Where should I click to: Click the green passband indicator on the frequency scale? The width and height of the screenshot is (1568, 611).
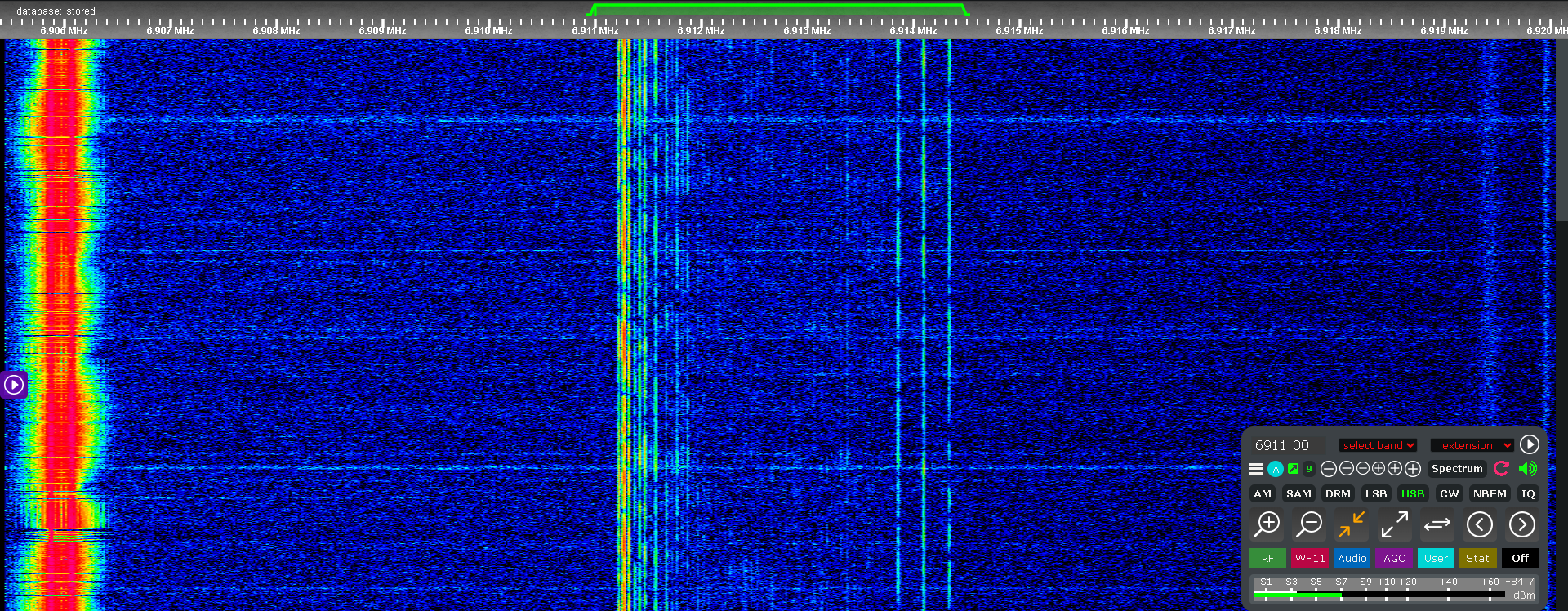coord(778,9)
